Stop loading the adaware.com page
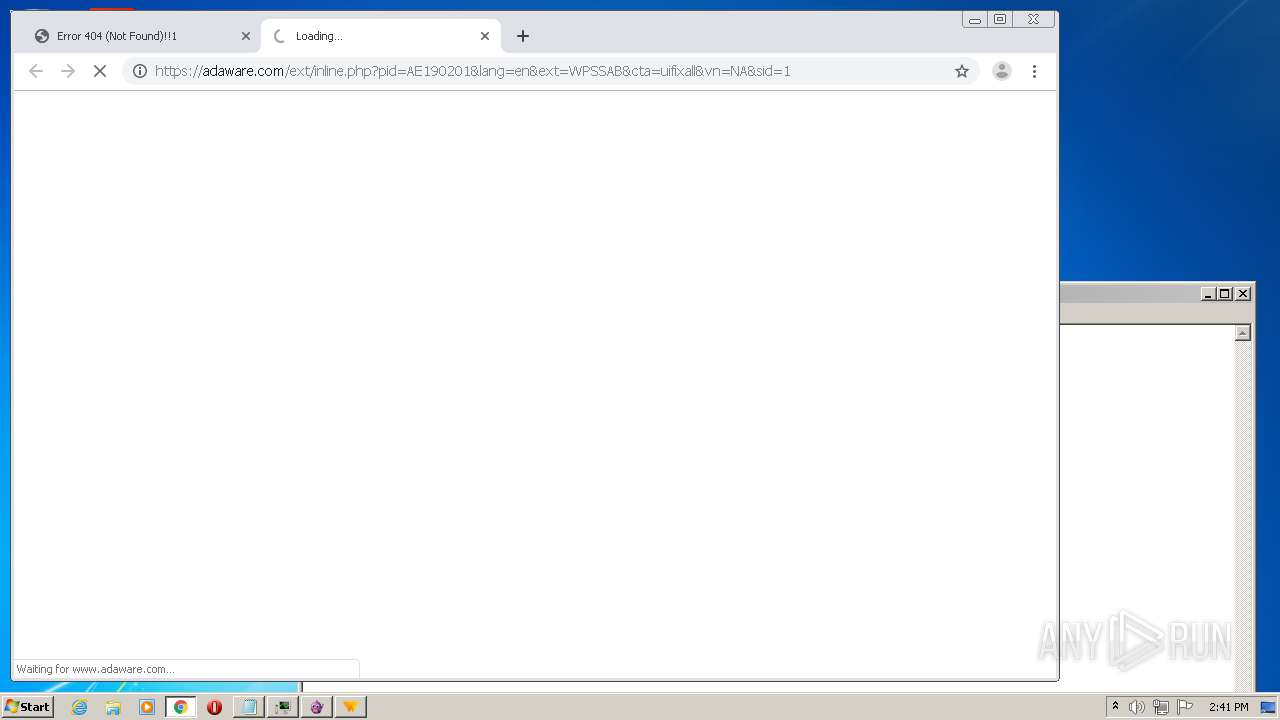Screen dimensions: 1280x720 click(x=100, y=71)
